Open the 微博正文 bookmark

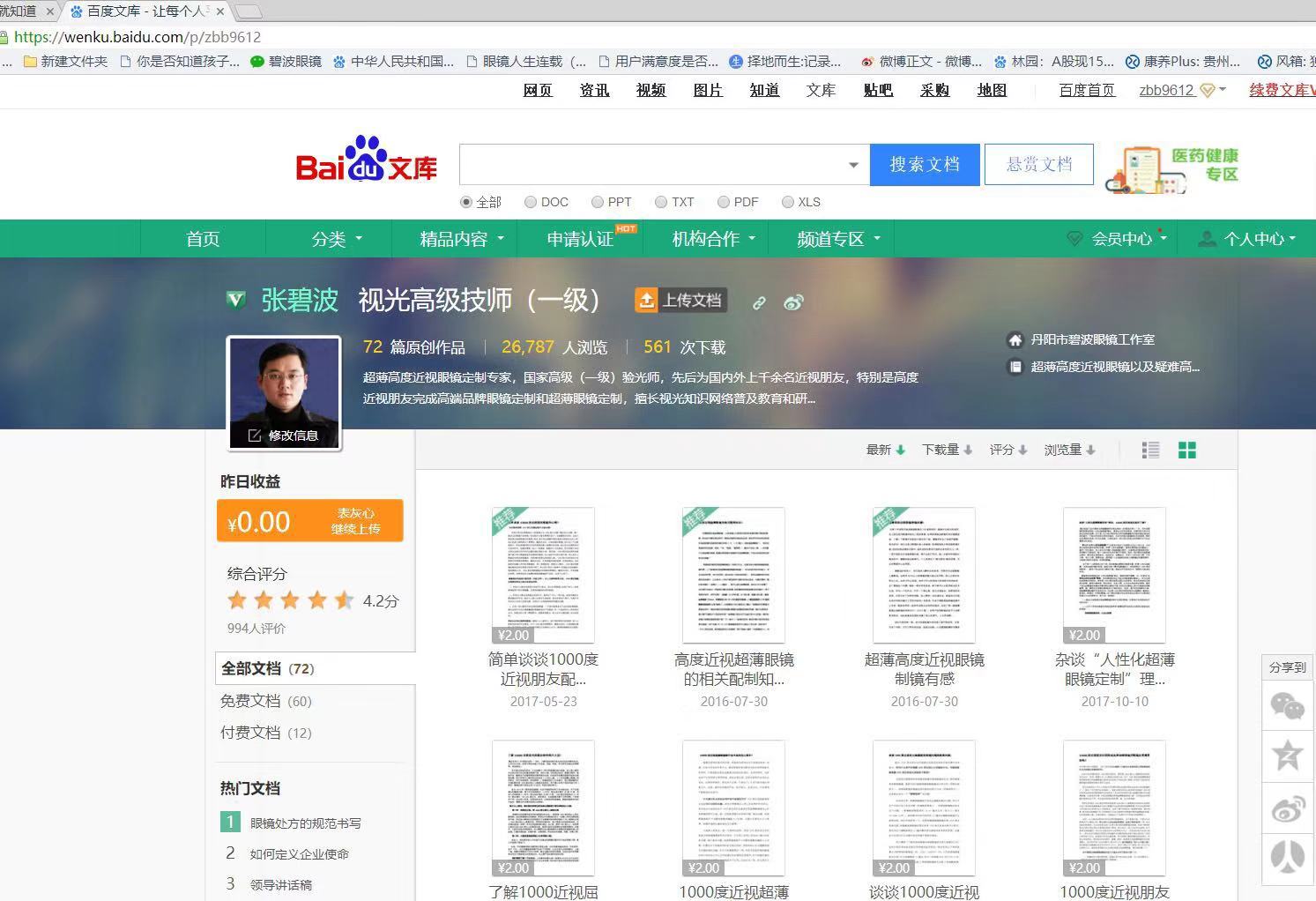click(920, 62)
